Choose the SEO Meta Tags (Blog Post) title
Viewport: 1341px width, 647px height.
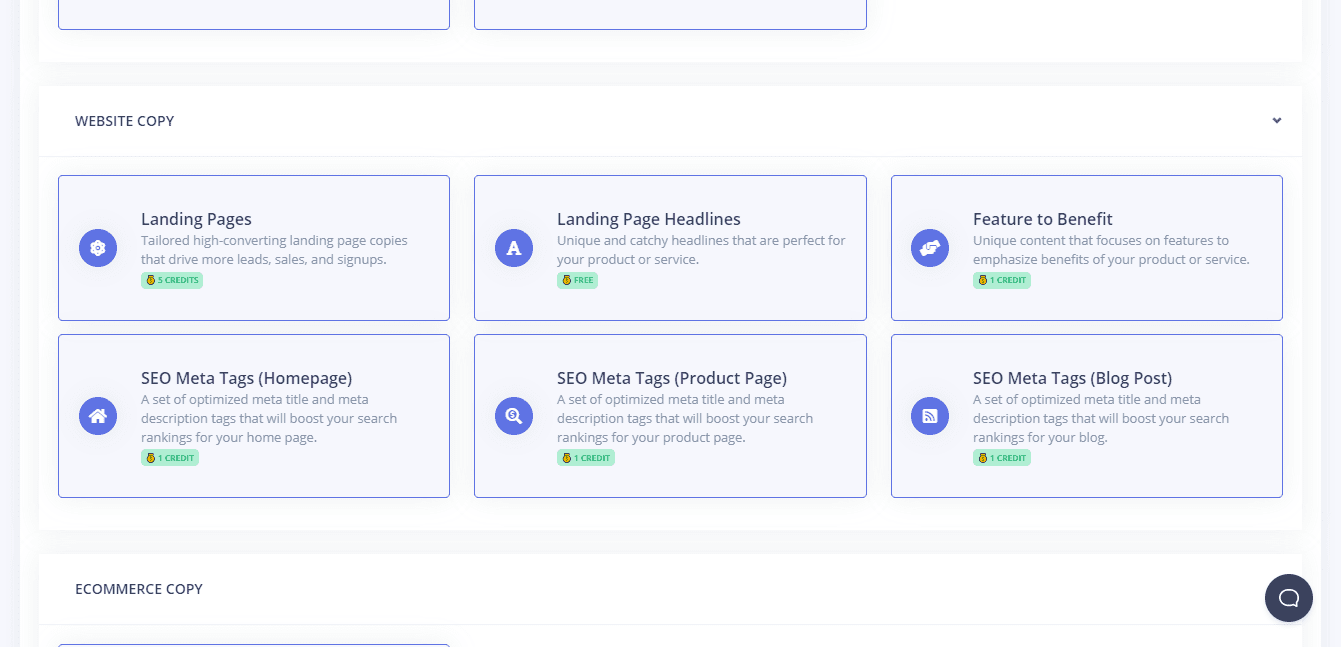1072,378
